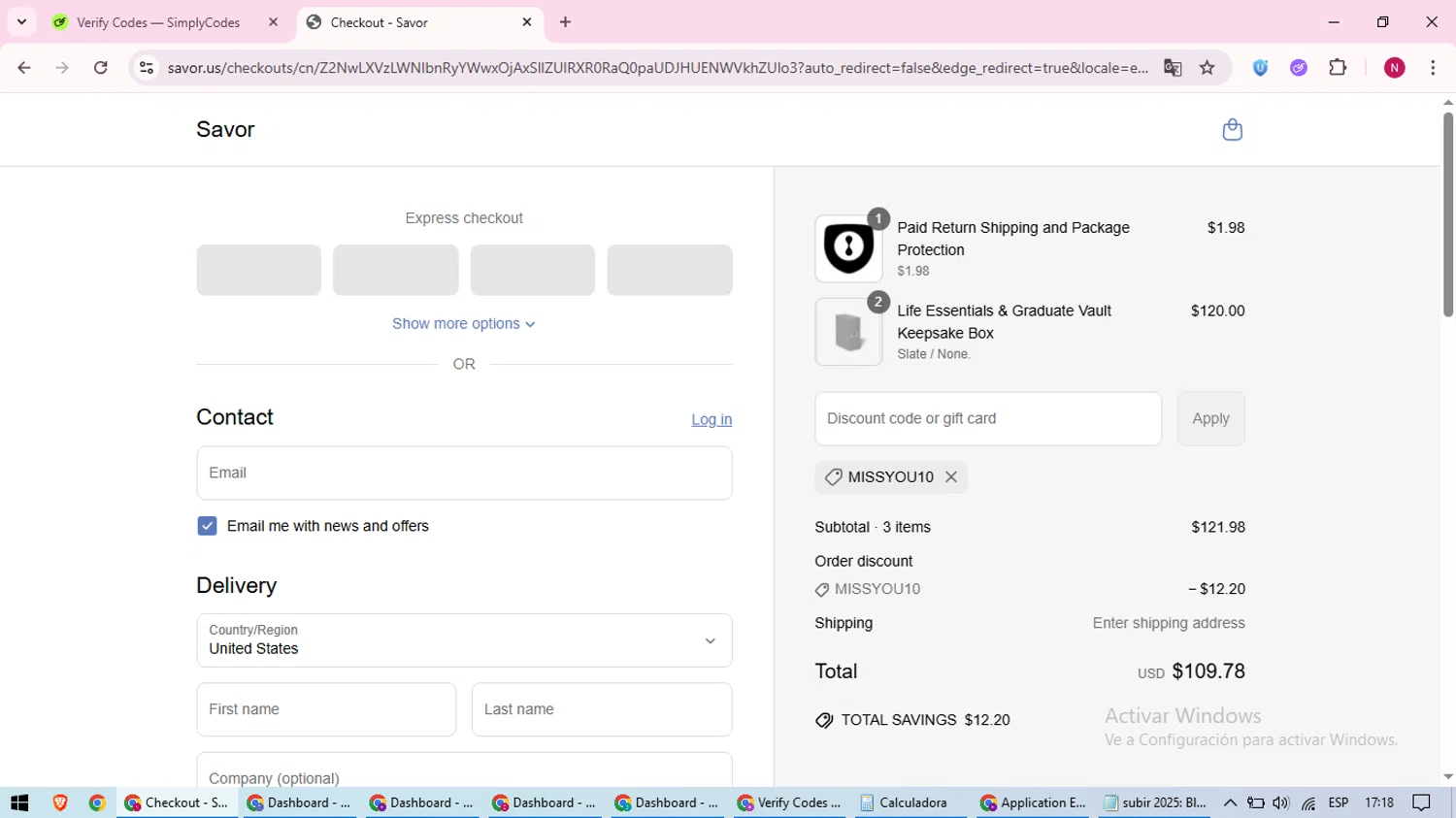View site information icon in address bar
Screen dimensions: 1456x818
147,68
